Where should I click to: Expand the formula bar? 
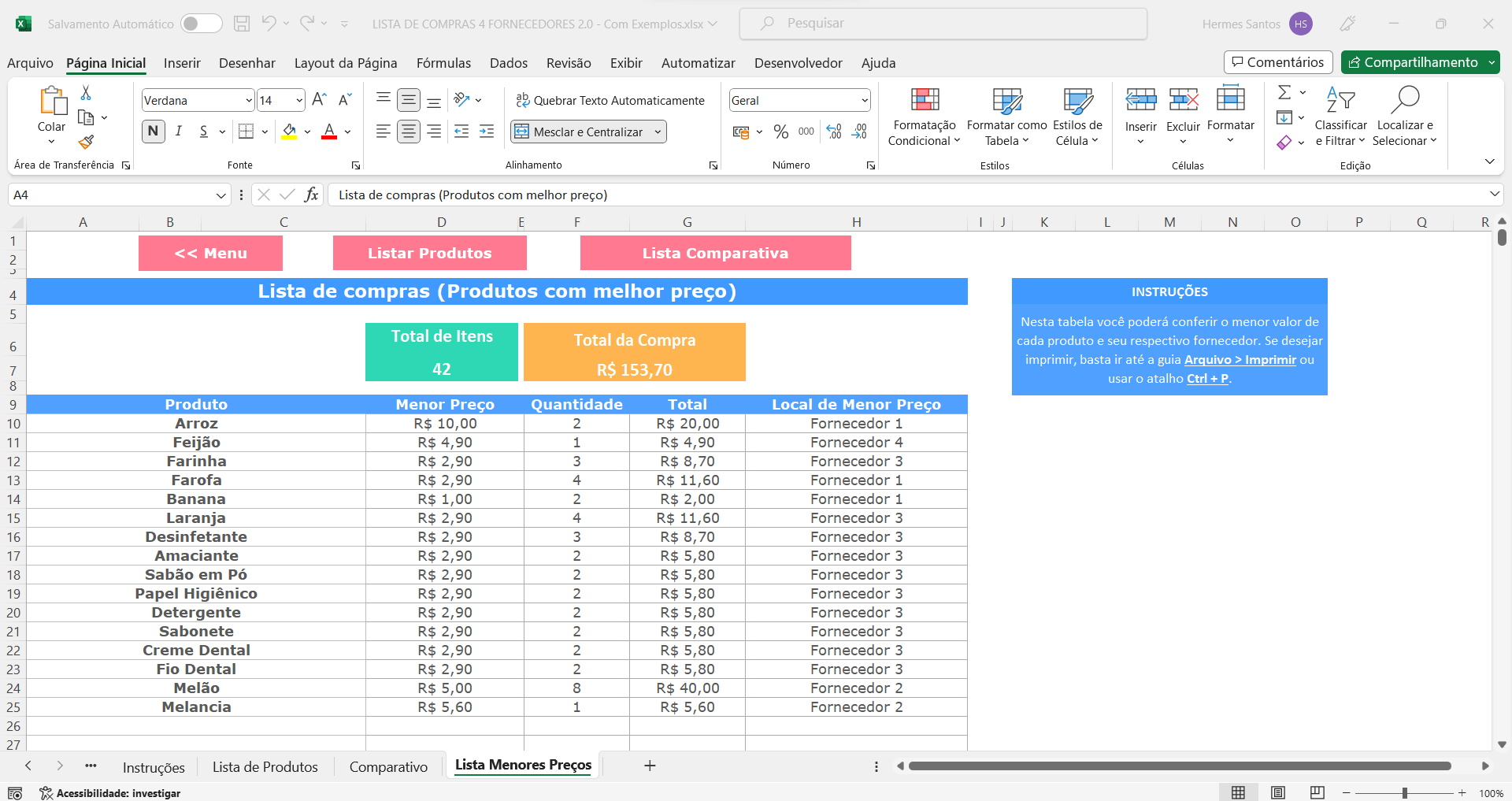coord(1494,194)
